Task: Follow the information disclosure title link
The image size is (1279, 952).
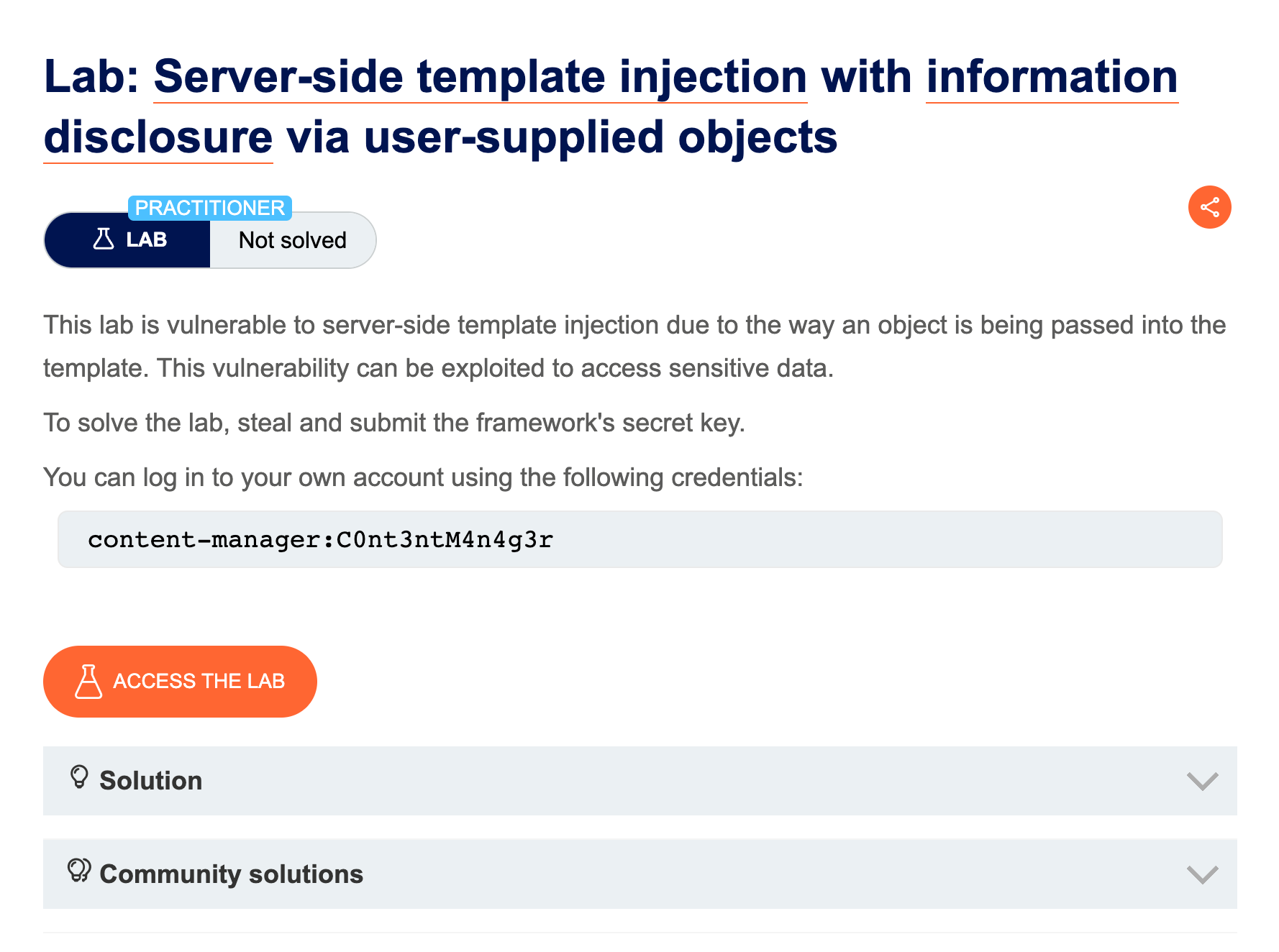Action: tap(1051, 76)
